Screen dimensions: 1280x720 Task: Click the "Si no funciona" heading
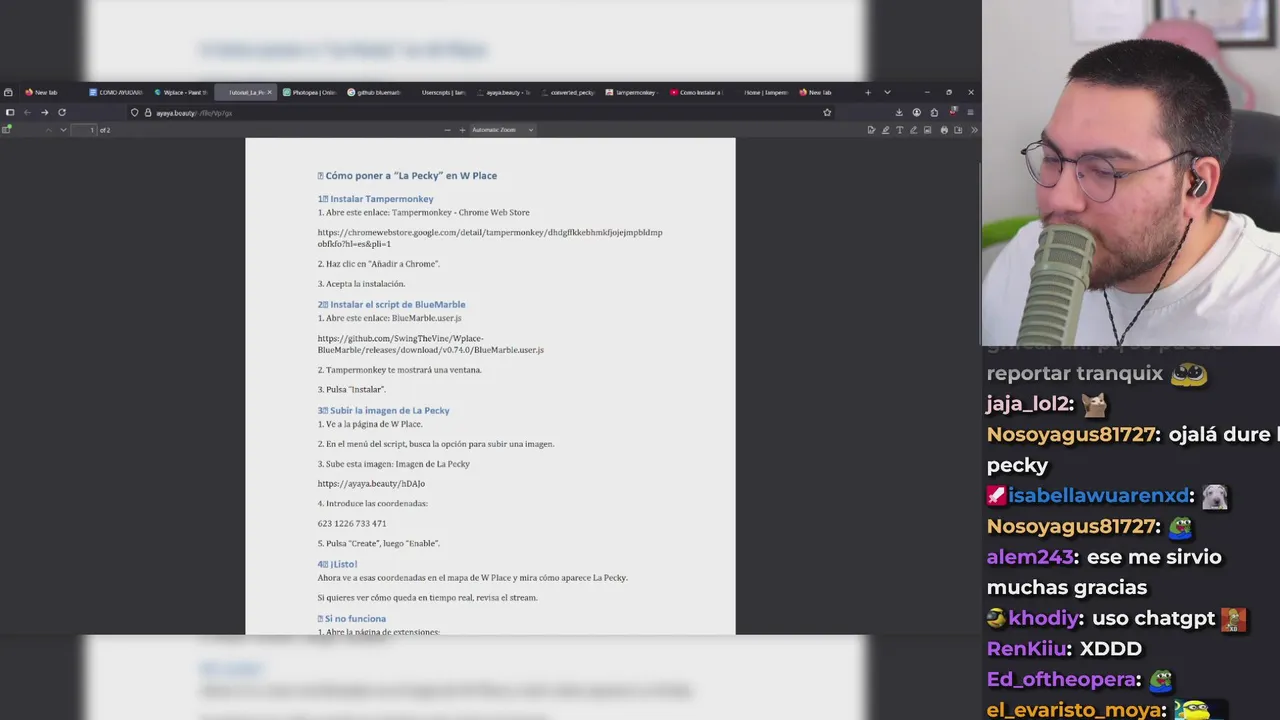[x=355, y=619]
